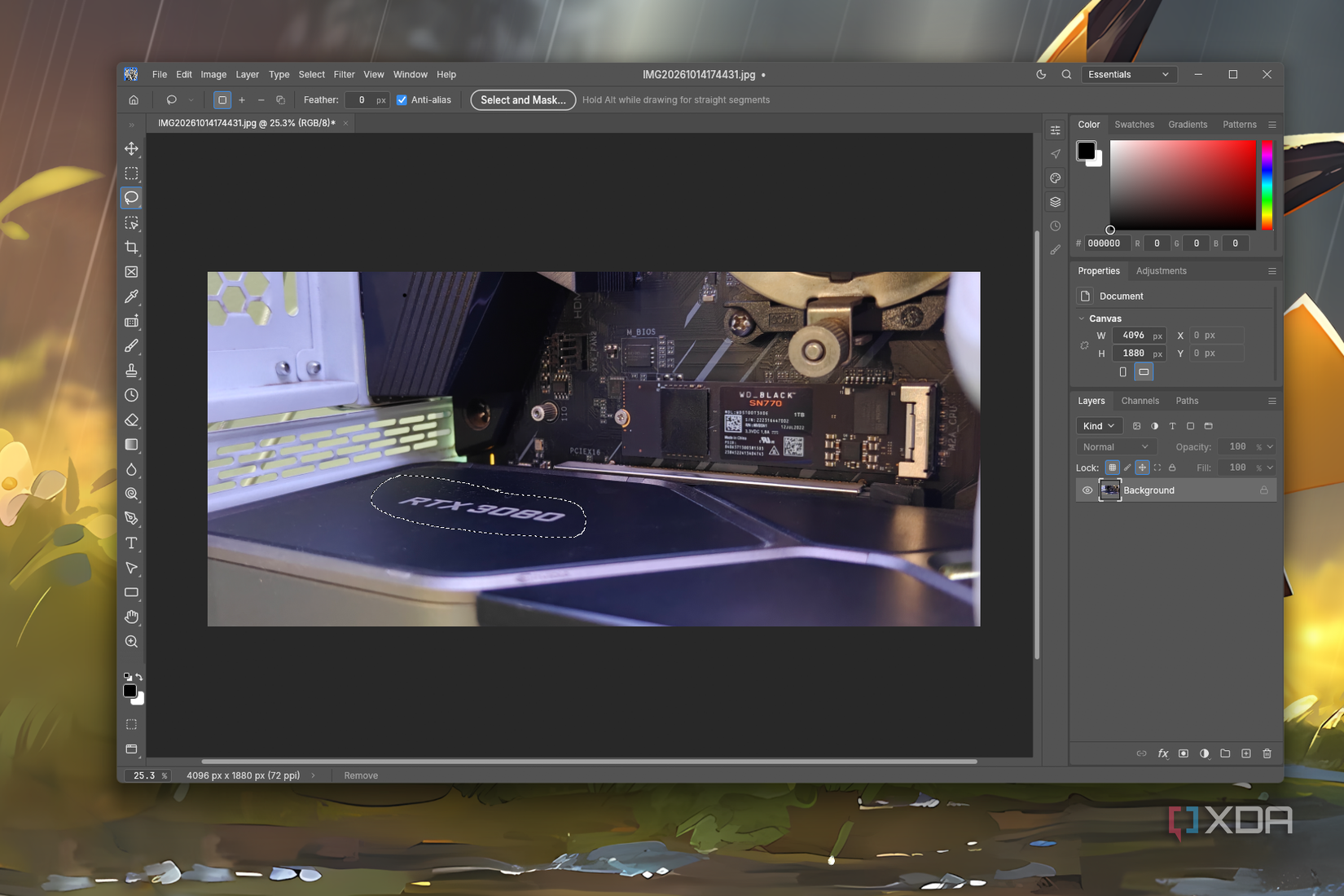This screenshot has width=1344, height=896.
Task: Enable Add to Selection mode
Action: click(x=242, y=100)
